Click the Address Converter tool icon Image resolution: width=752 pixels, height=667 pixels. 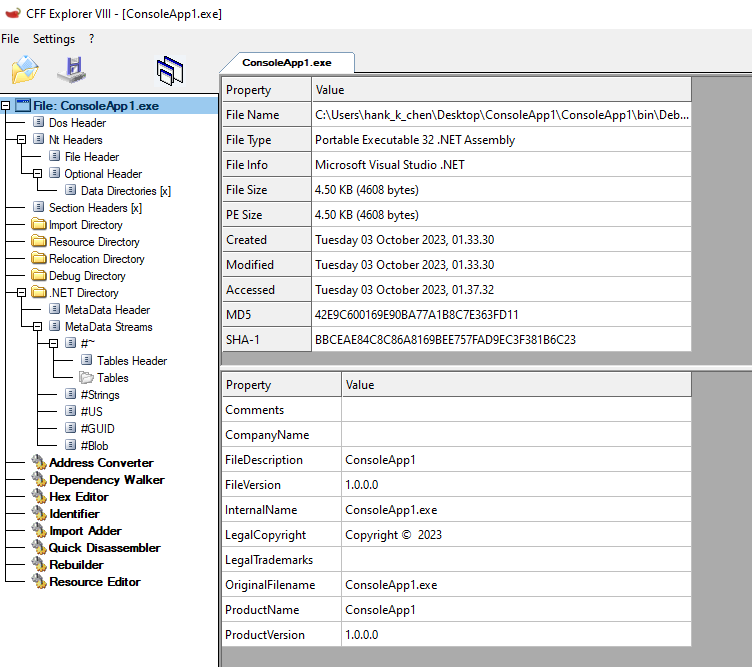click(39, 462)
